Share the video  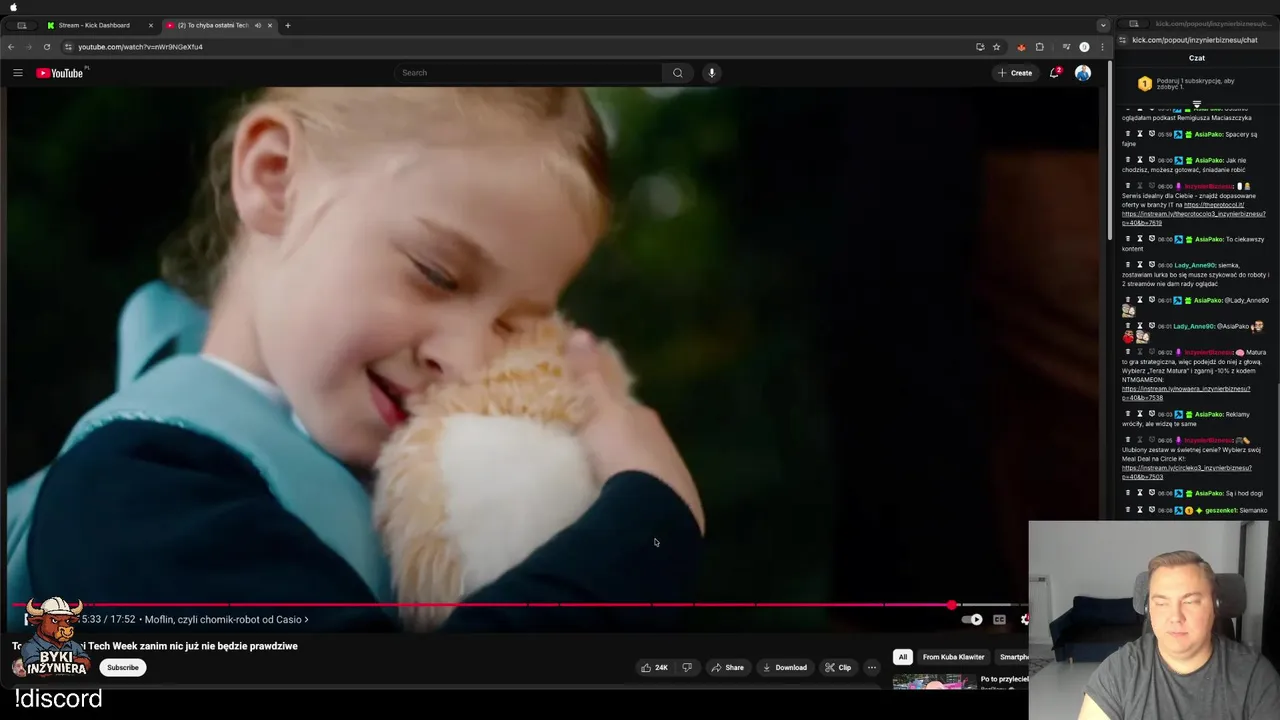point(727,667)
